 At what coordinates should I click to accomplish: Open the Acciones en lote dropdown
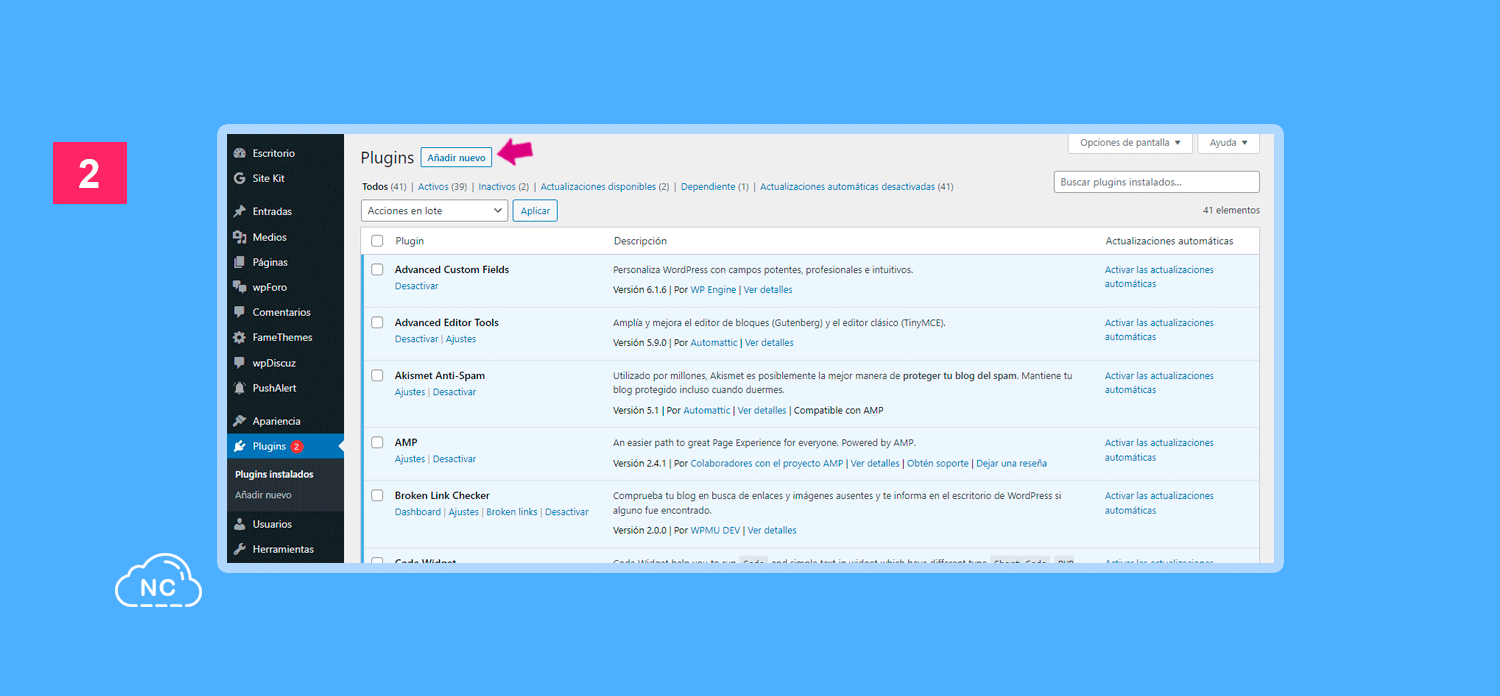(x=434, y=211)
